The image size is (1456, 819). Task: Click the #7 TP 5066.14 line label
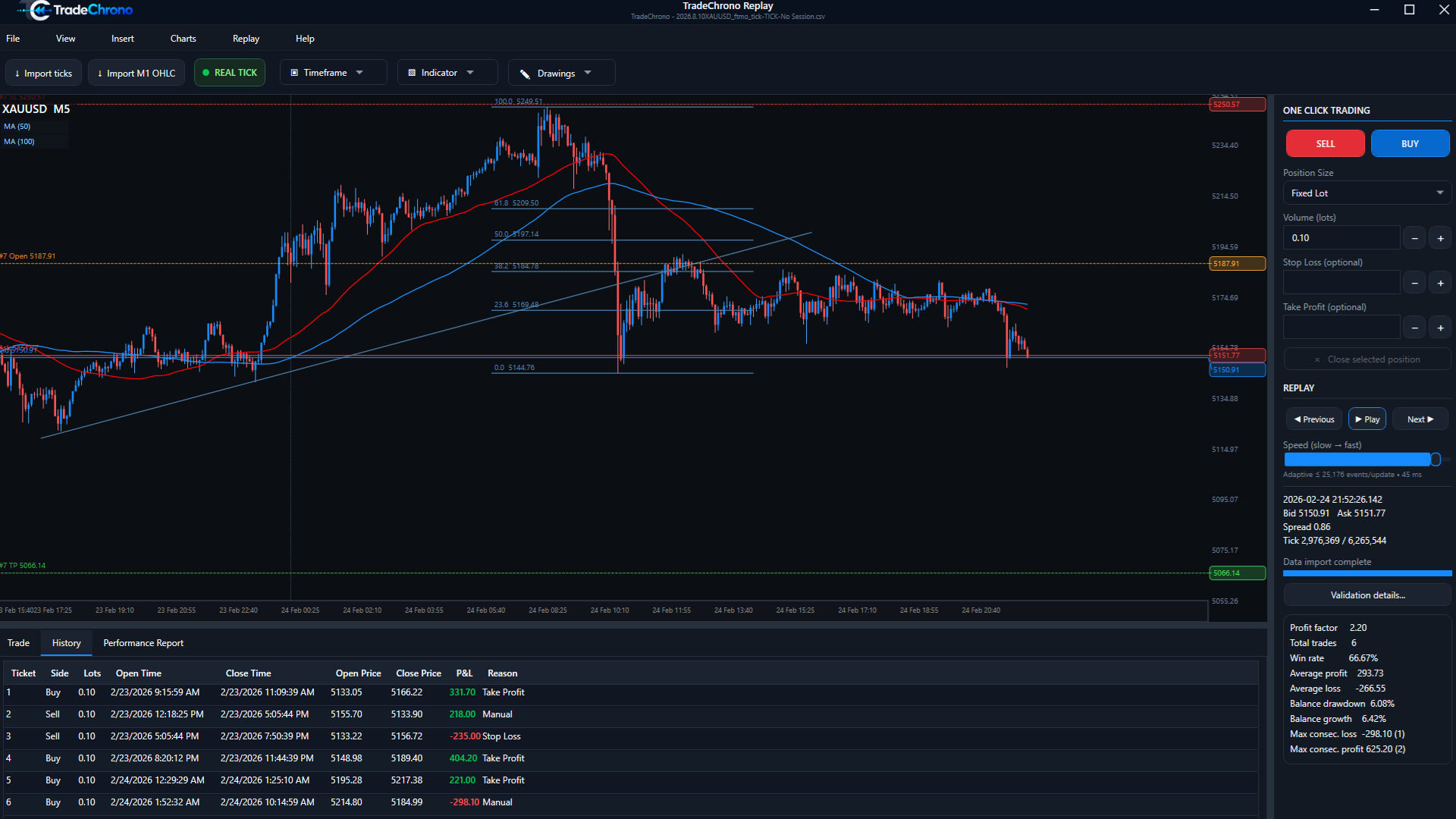23,566
